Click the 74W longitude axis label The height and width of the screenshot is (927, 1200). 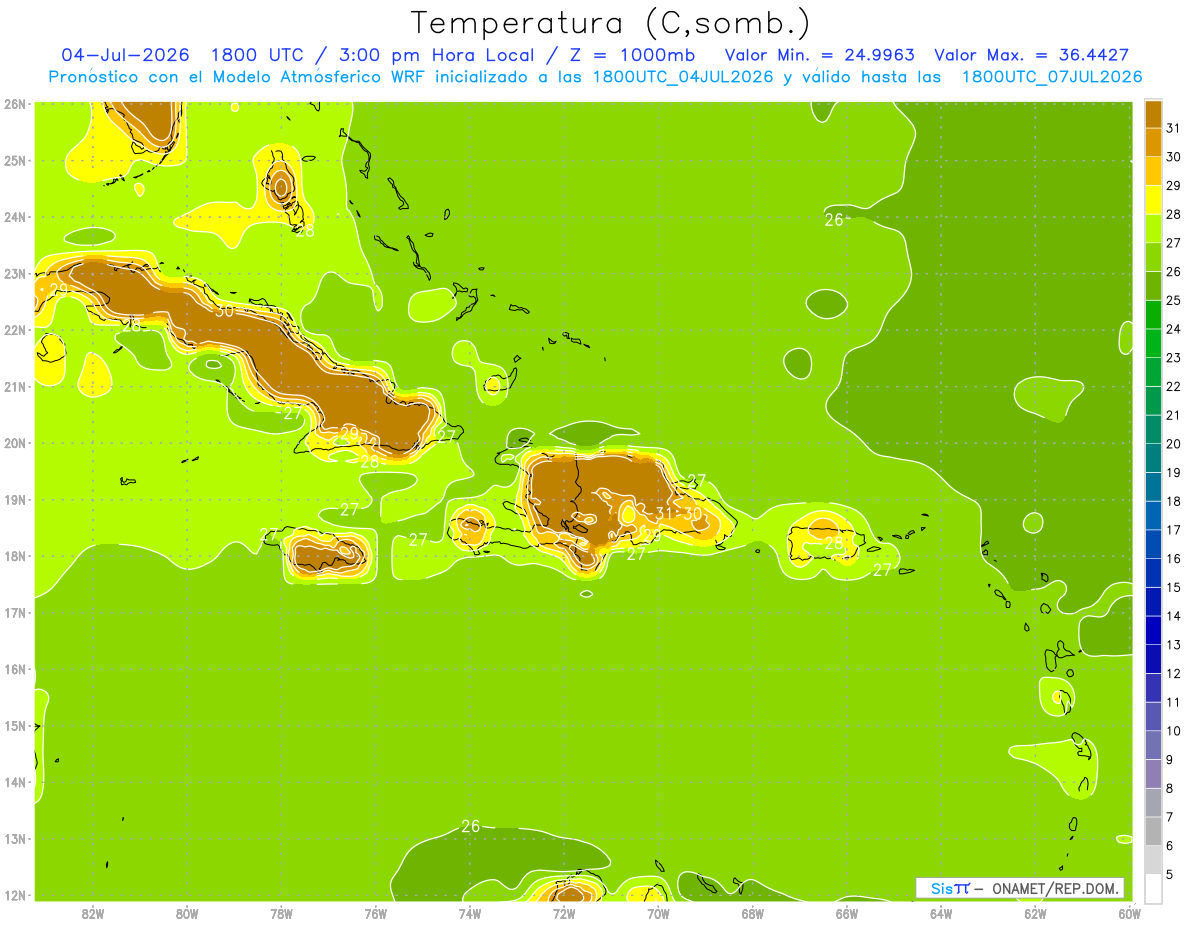(x=470, y=913)
